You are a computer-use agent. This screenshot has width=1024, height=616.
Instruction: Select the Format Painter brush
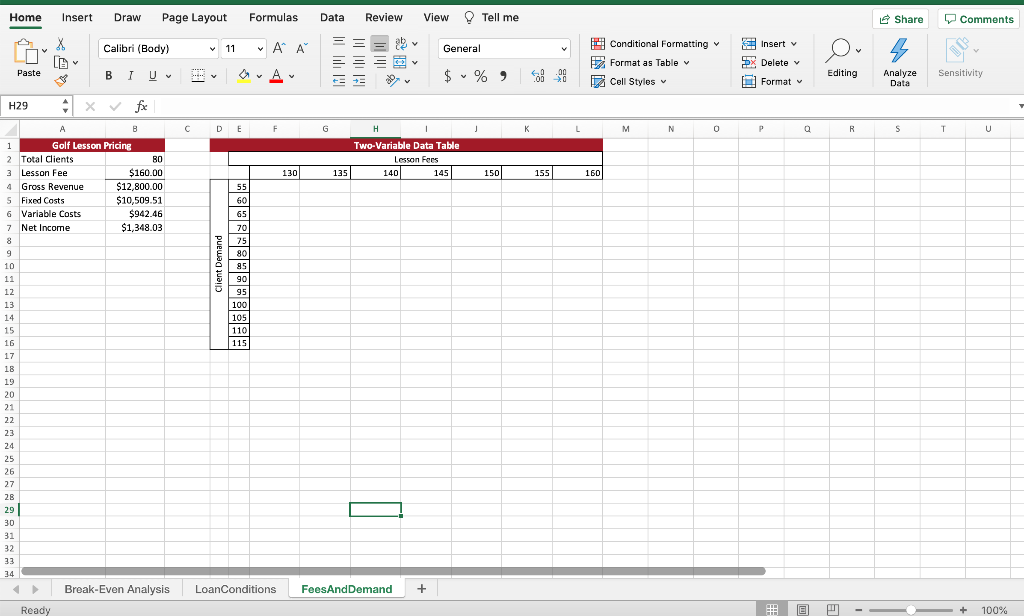pos(61,80)
